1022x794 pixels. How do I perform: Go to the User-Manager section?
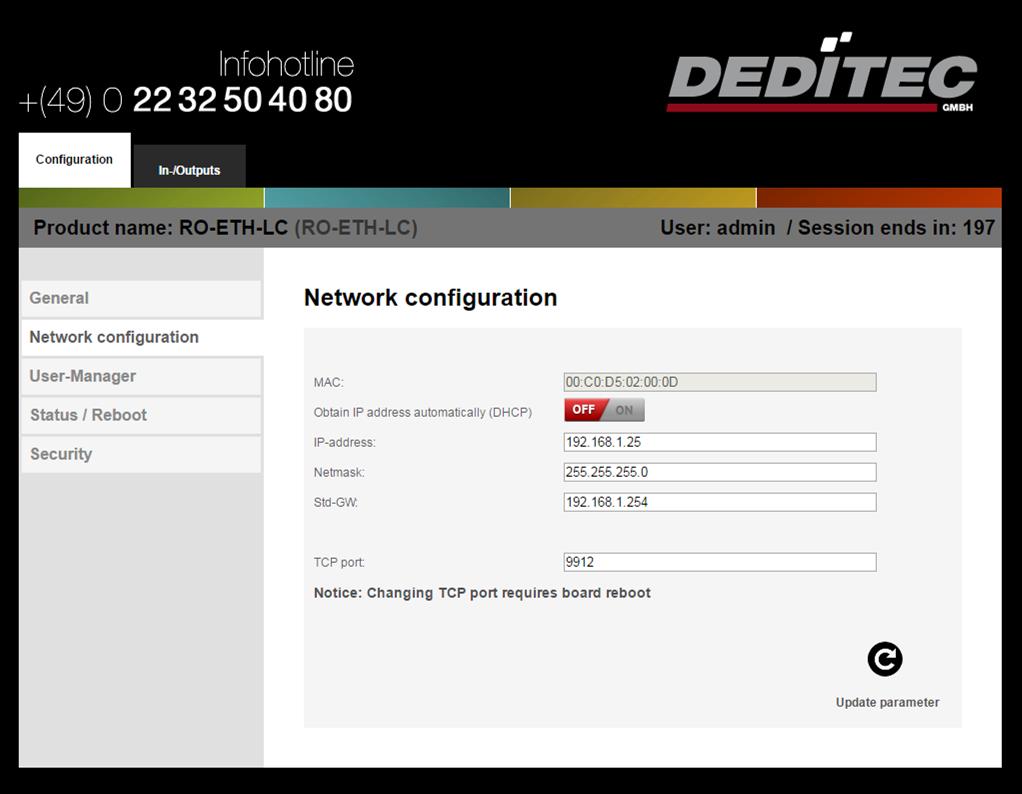tap(140, 376)
